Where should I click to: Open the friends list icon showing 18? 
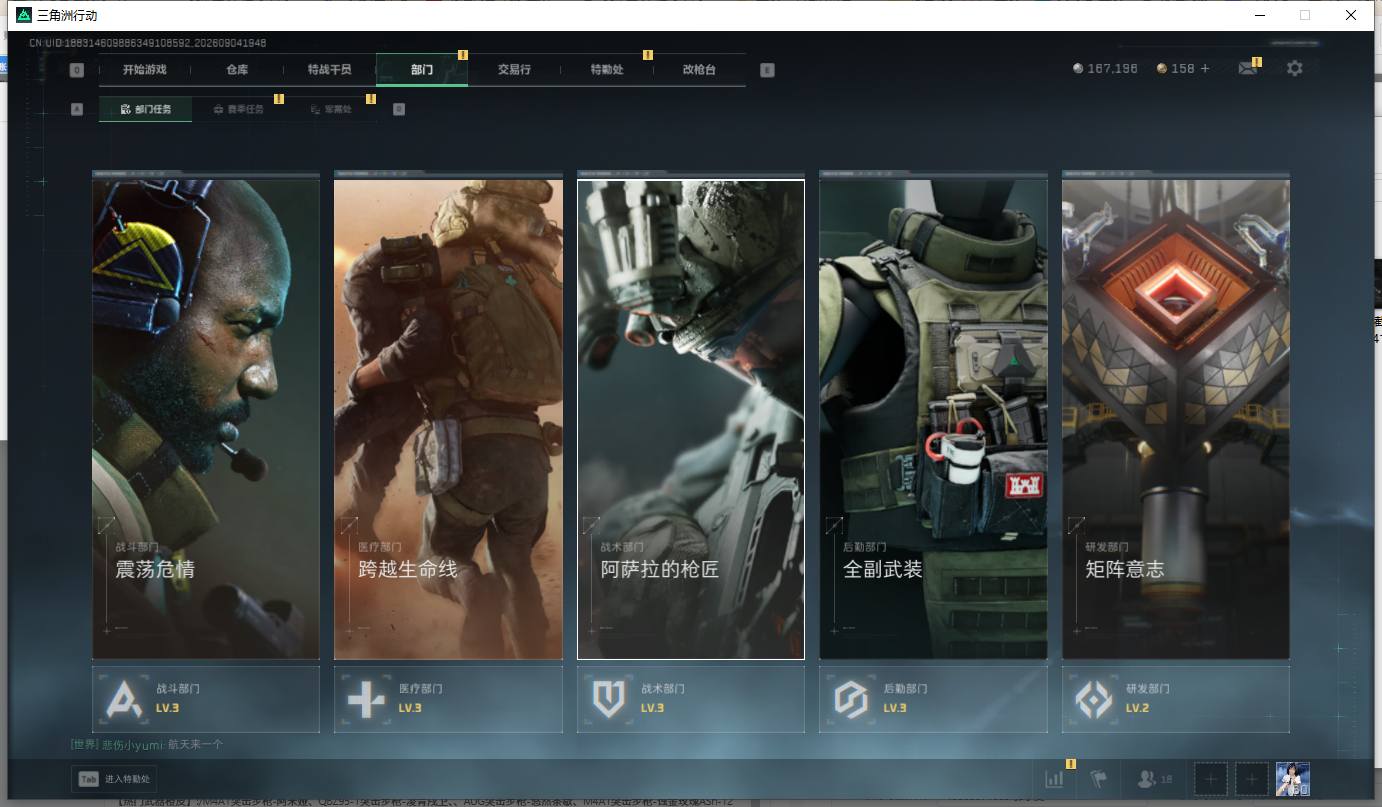click(1154, 779)
